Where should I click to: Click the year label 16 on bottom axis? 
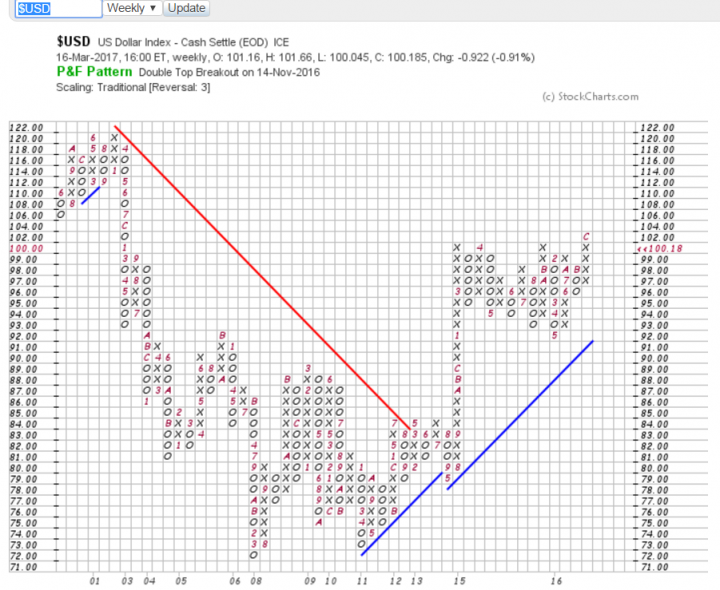point(556,581)
